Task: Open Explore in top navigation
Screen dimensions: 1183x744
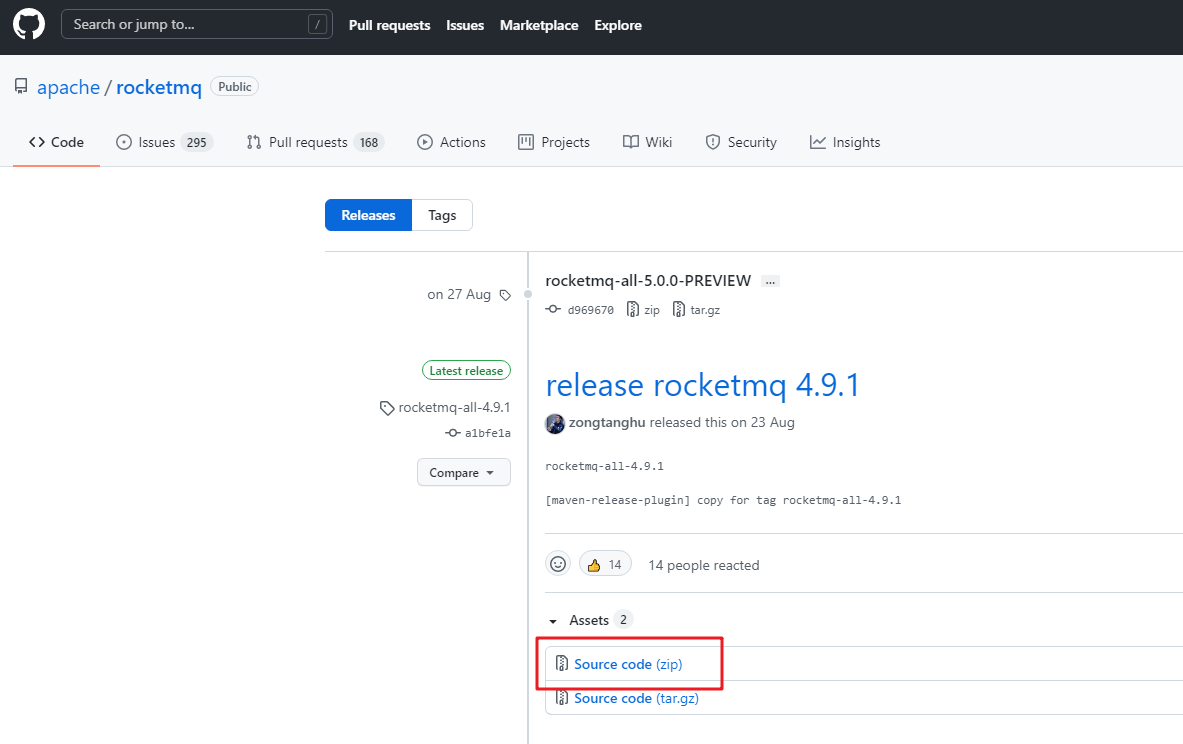Action: pos(618,25)
